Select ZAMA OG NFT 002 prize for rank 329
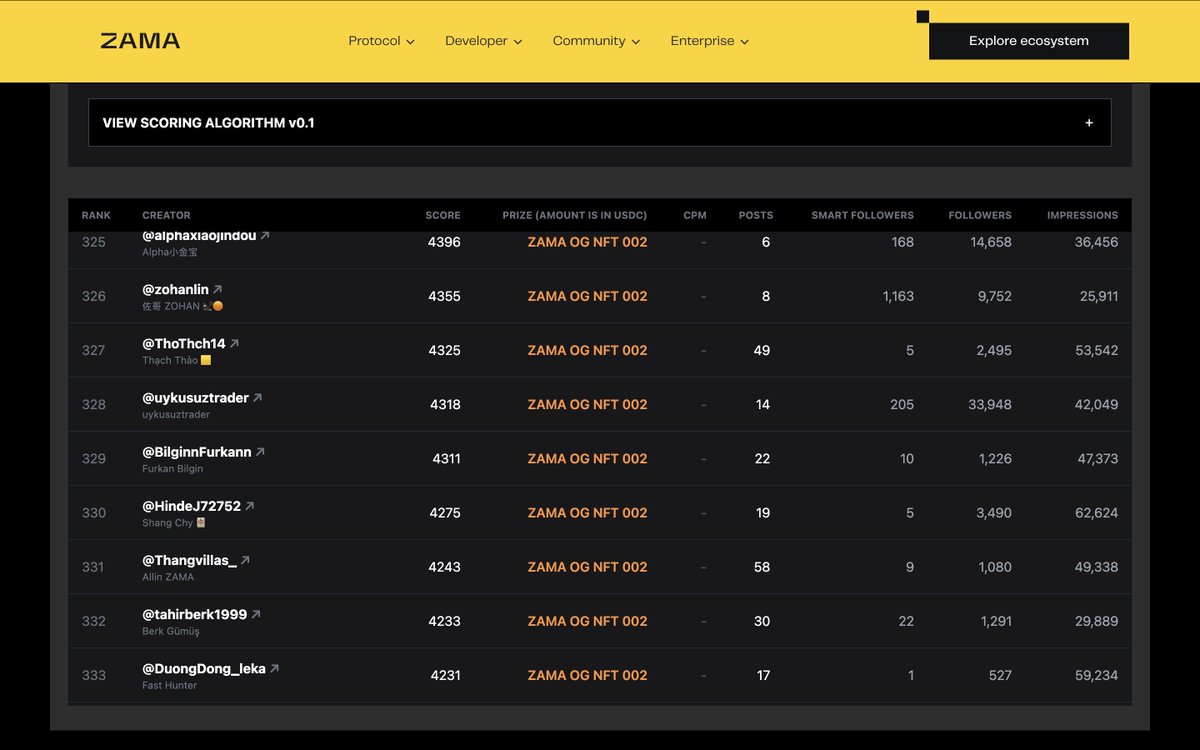The width and height of the screenshot is (1200, 750). 587,458
